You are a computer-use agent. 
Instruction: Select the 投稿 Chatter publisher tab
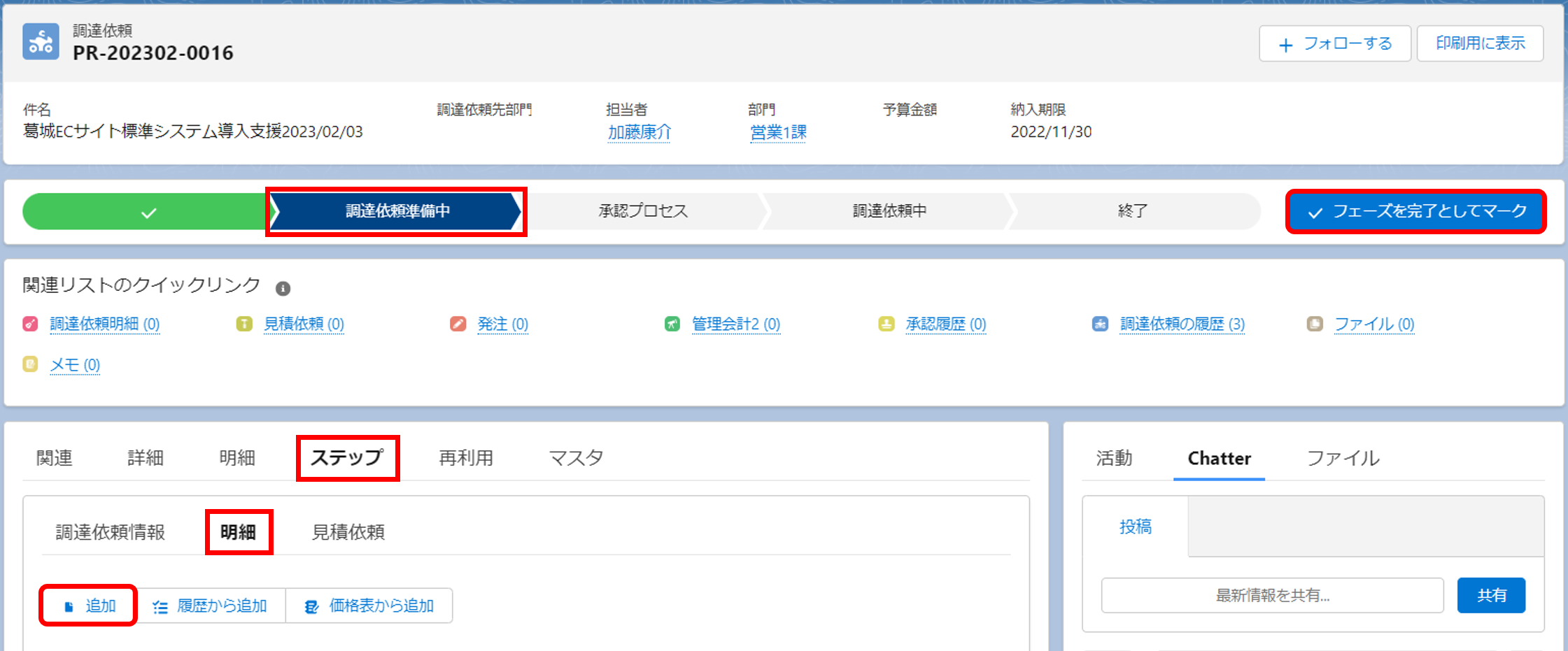[x=1136, y=527]
